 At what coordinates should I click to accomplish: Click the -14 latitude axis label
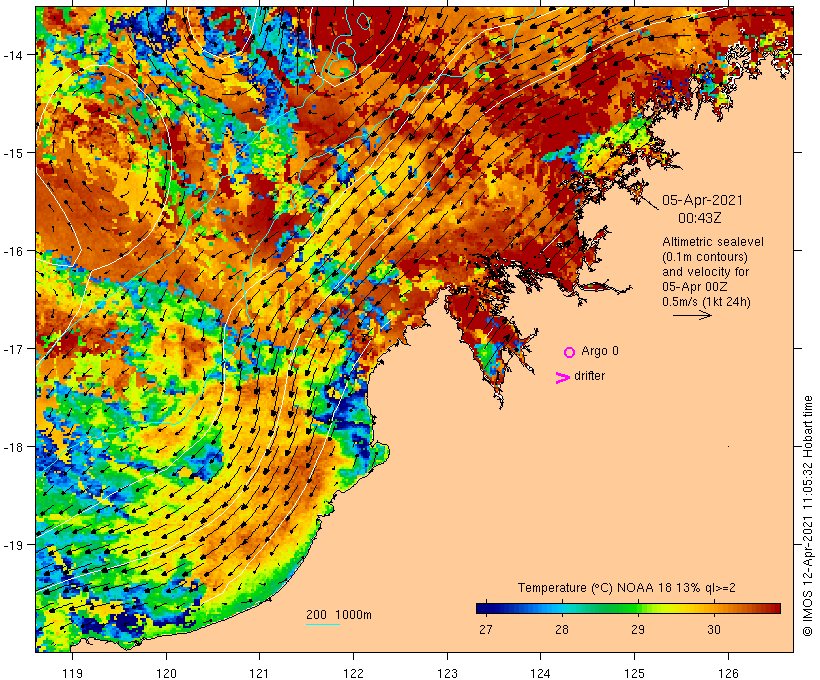[x=12, y=55]
